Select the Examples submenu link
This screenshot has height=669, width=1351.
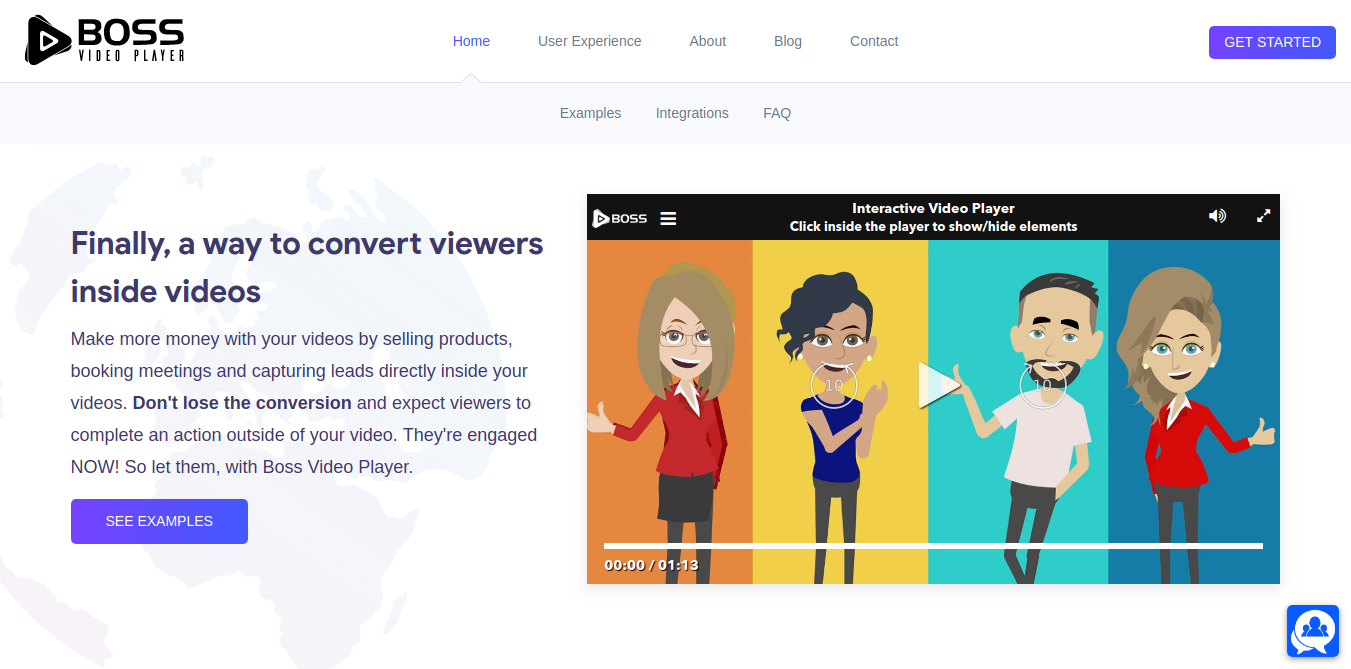[590, 113]
